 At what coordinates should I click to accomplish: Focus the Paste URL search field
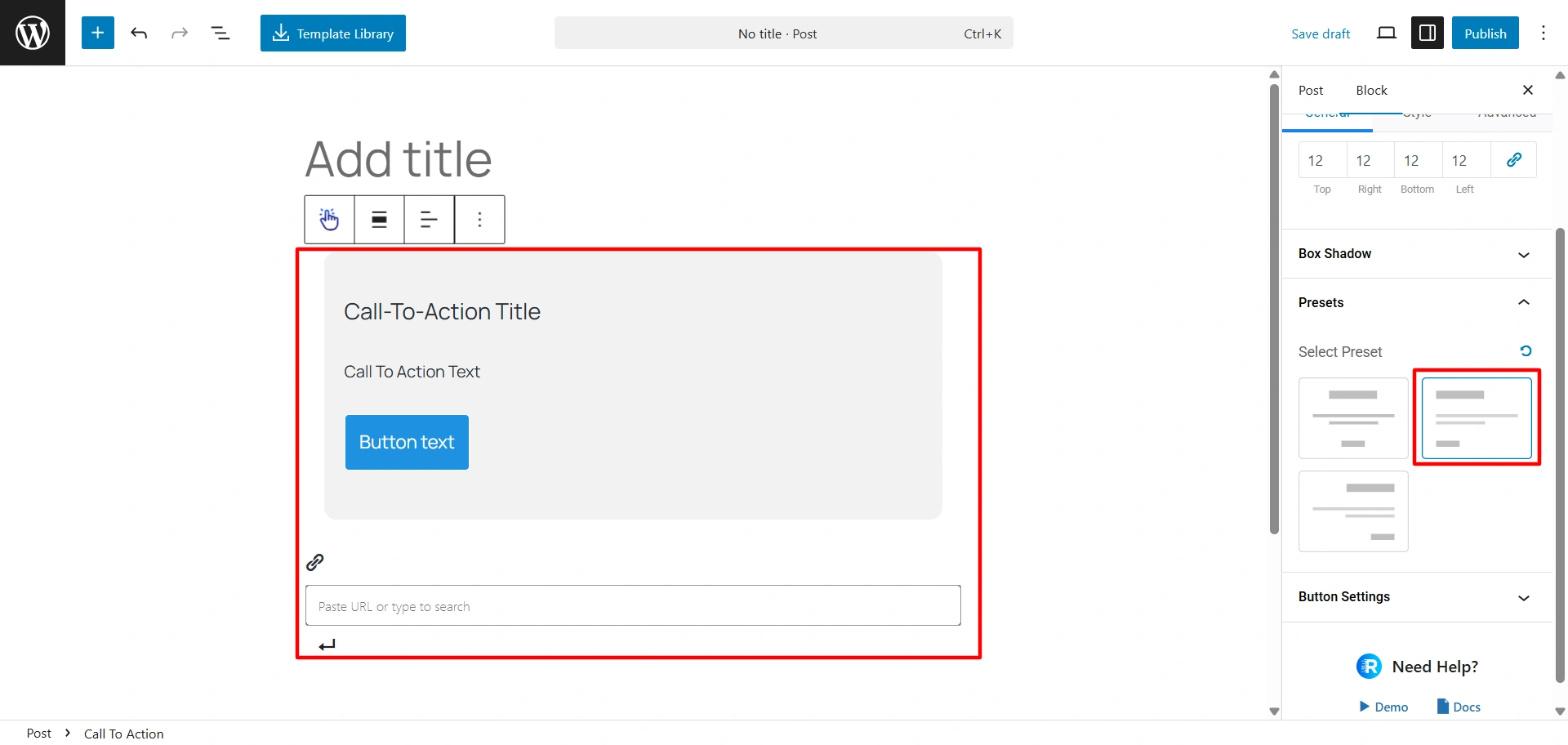633,605
